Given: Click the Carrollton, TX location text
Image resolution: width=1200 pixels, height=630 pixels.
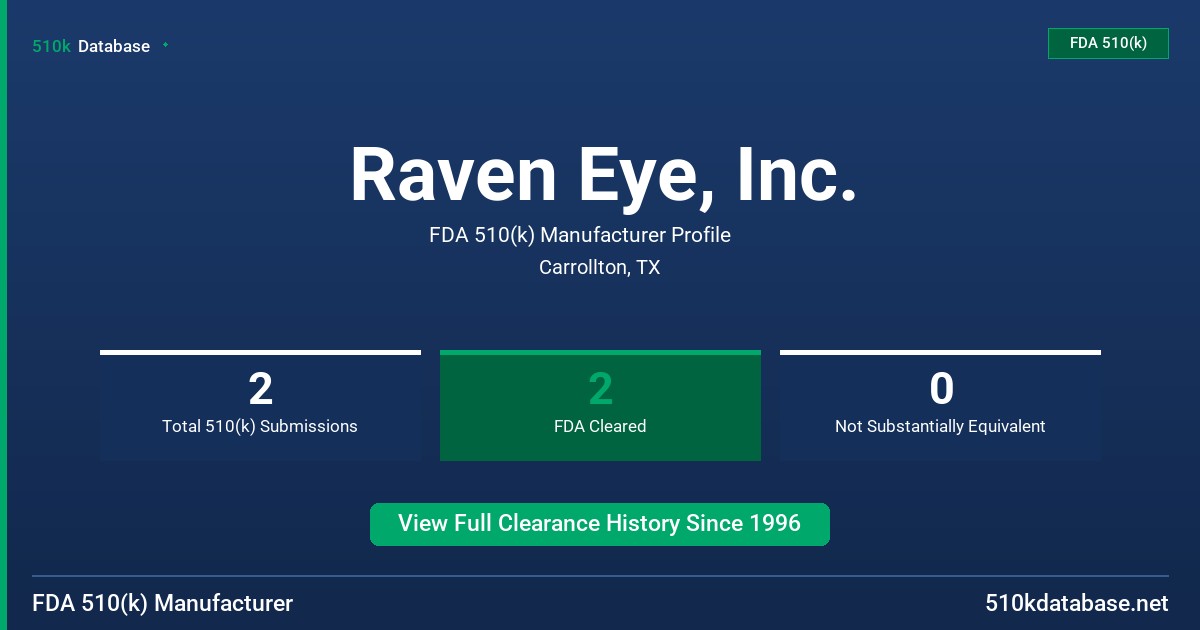Looking at the screenshot, I should [x=599, y=267].
